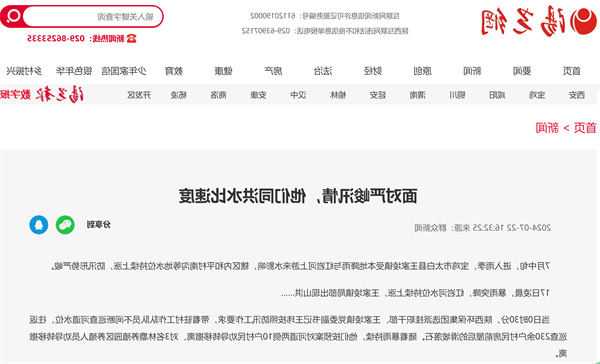Open the 陕西日报 calligraphy logo link
Viewport: 600px width, 364px height.
click(60, 95)
